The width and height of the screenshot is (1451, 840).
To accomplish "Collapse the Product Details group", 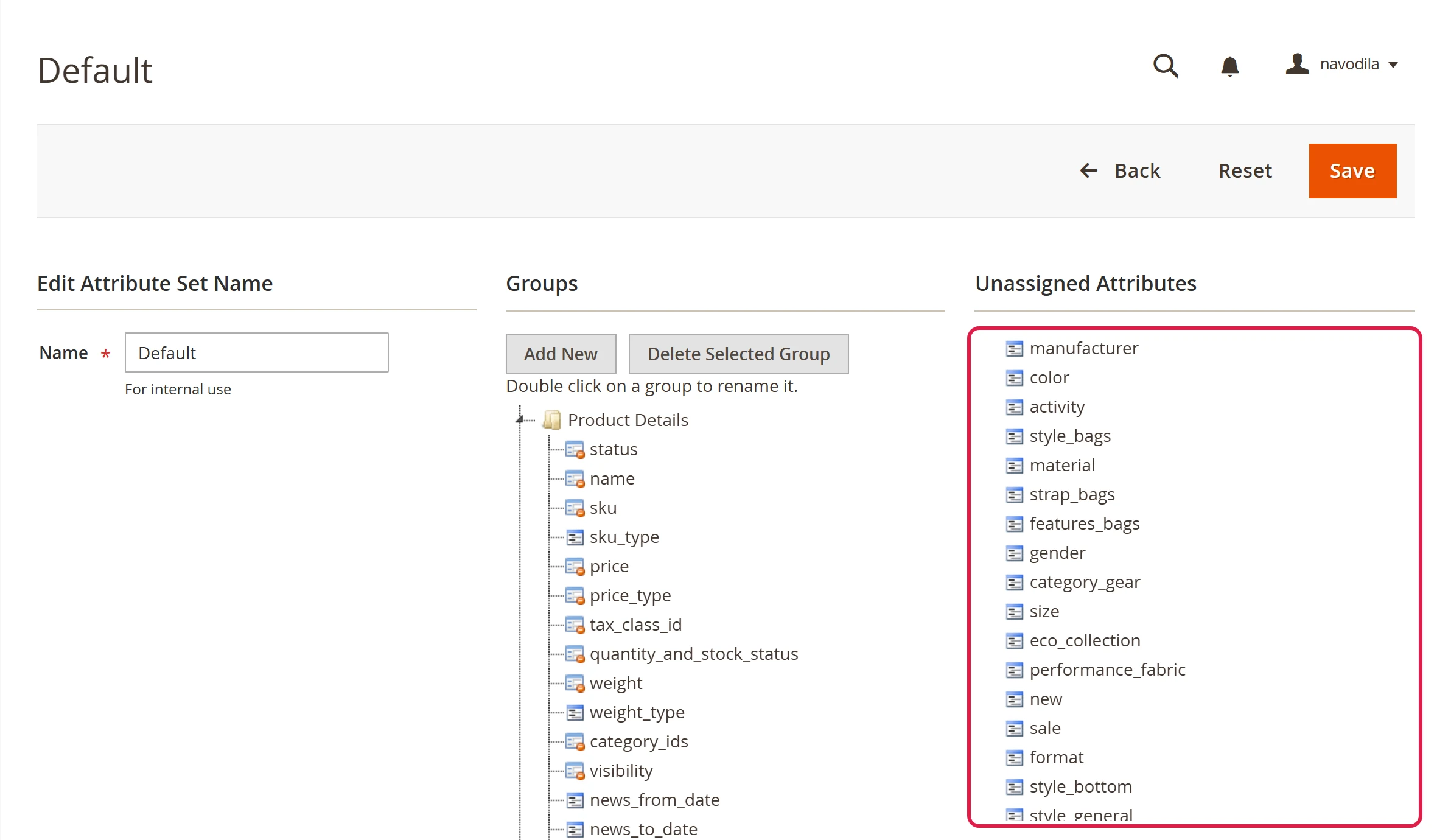I will pos(520,419).
